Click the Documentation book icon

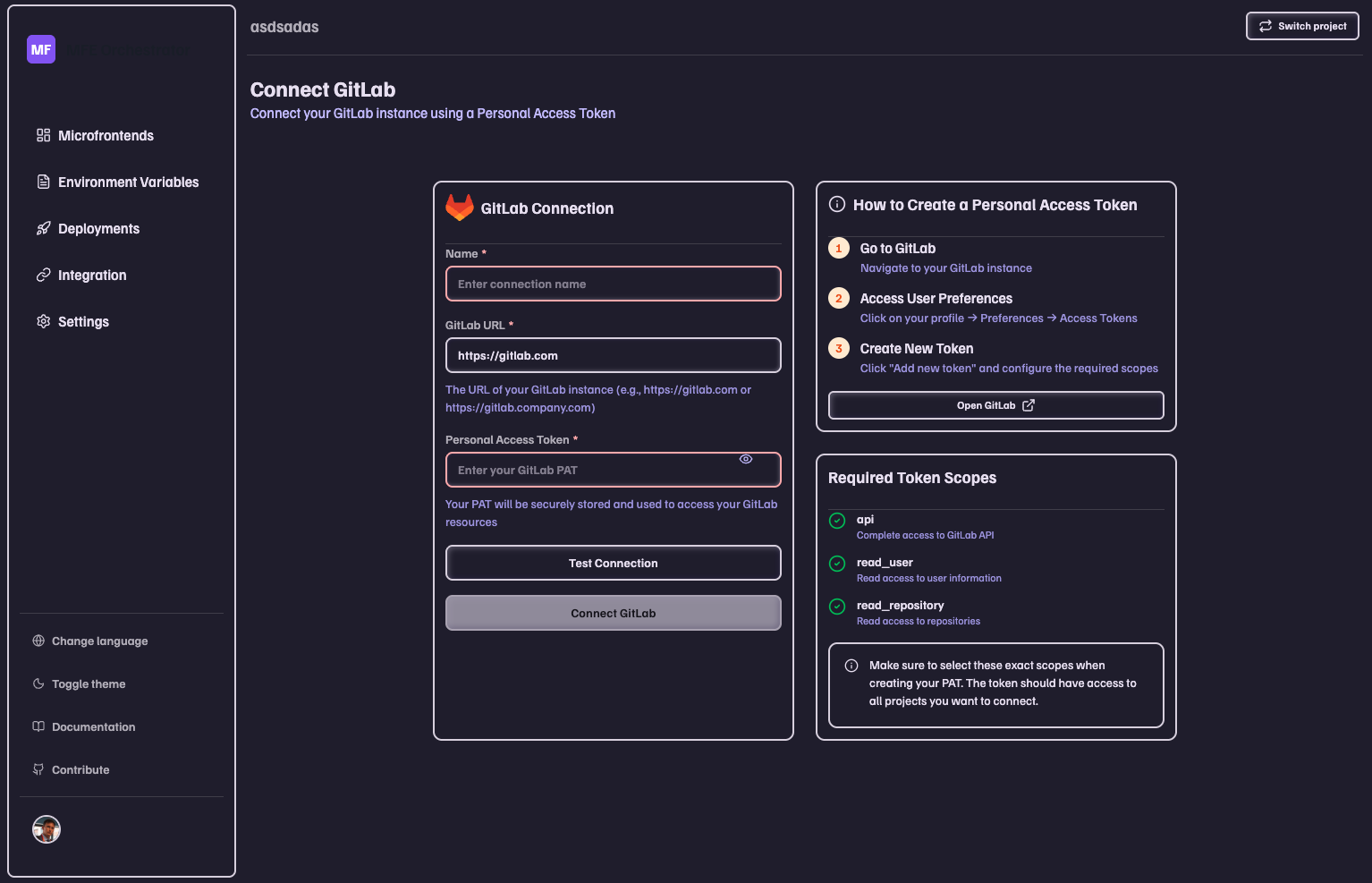click(x=38, y=726)
